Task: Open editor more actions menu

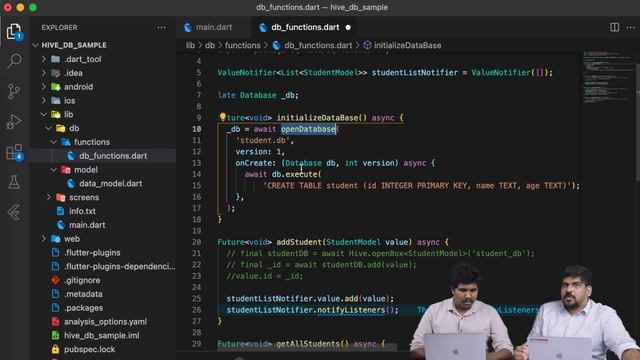Action: (631, 27)
